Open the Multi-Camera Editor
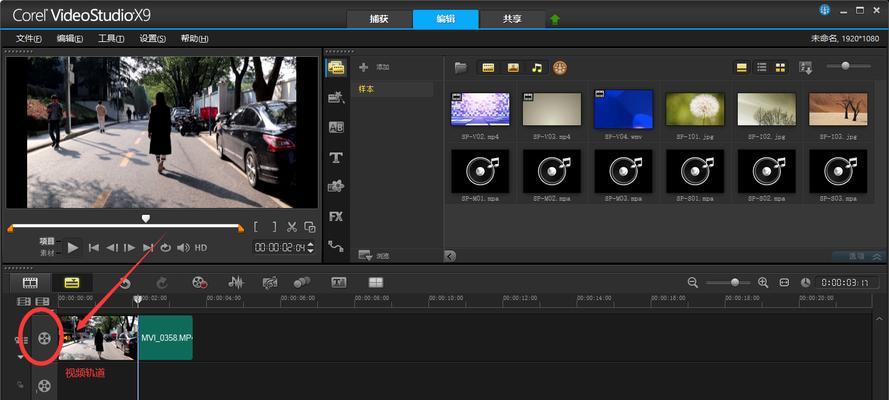The height and width of the screenshot is (400, 889). coord(376,282)
